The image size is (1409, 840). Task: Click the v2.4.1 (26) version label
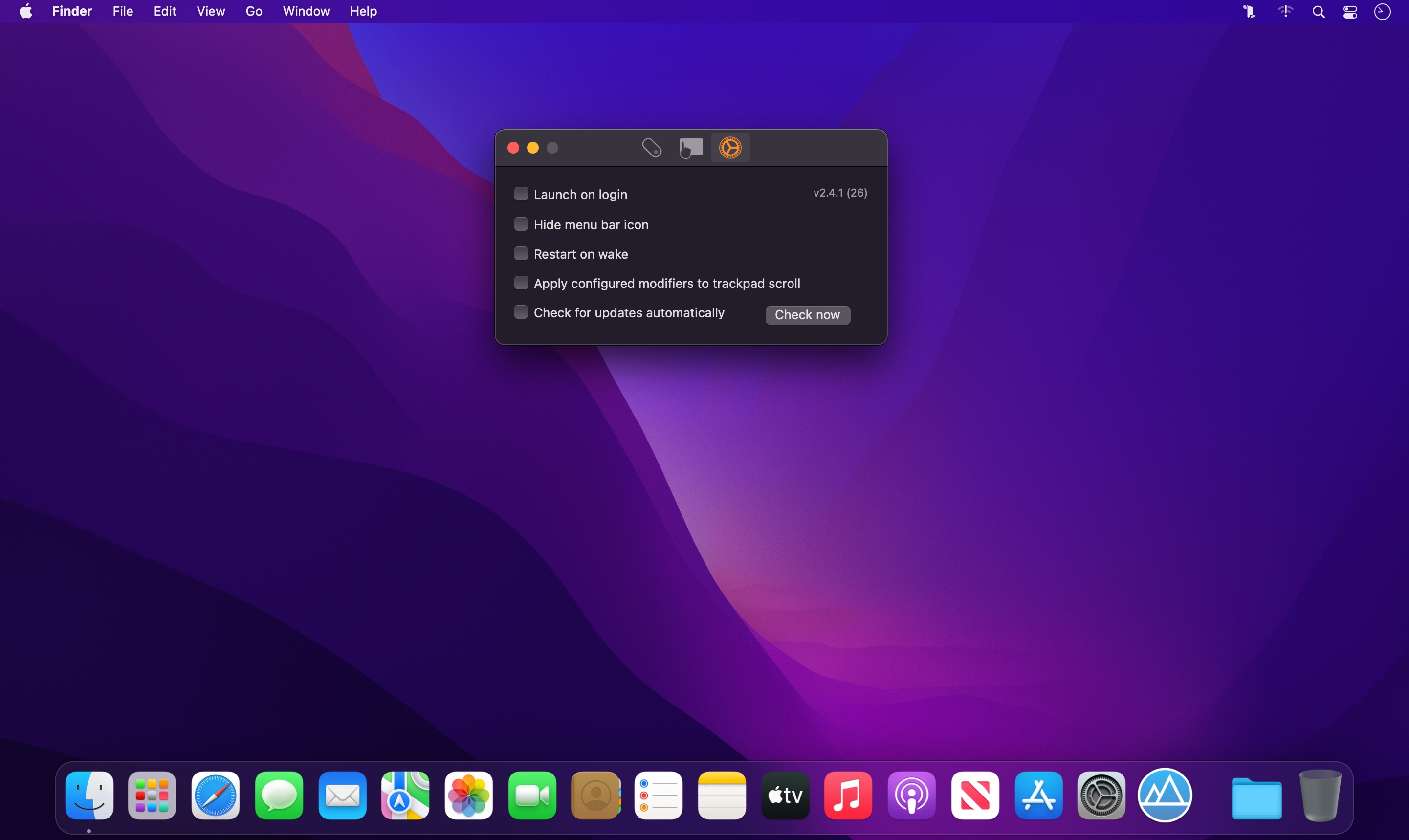tap(840, 193)
